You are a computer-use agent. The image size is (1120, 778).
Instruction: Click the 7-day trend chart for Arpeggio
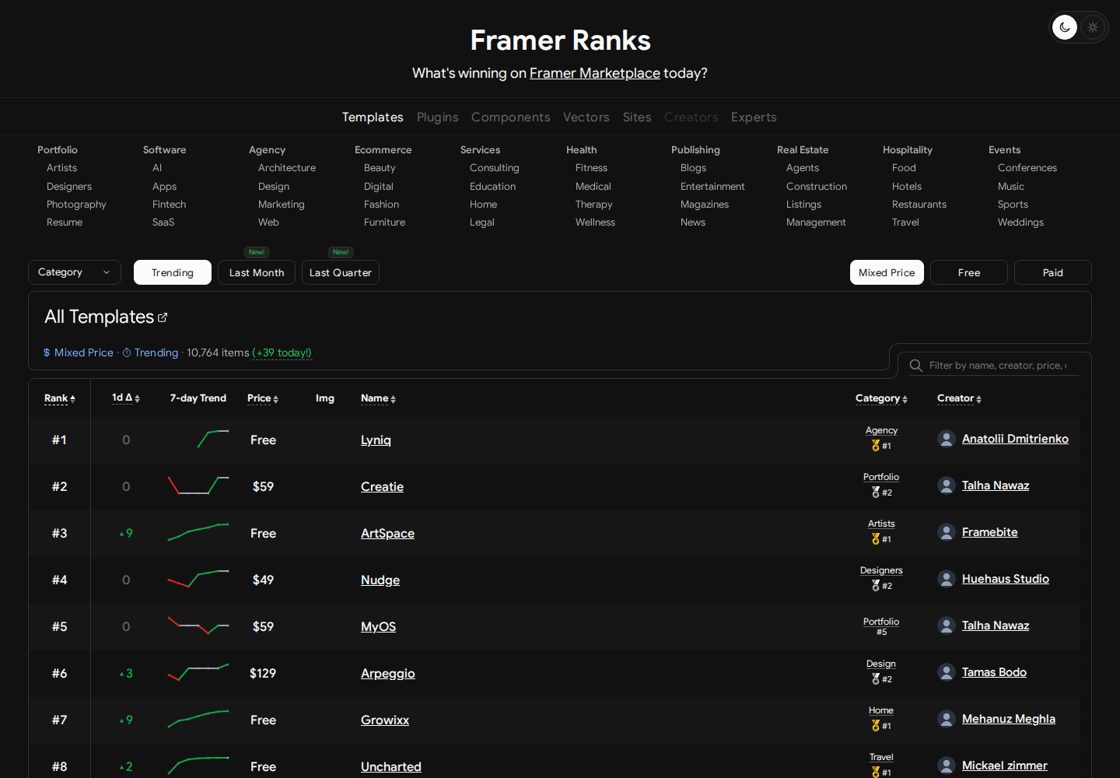click(198, 673)
